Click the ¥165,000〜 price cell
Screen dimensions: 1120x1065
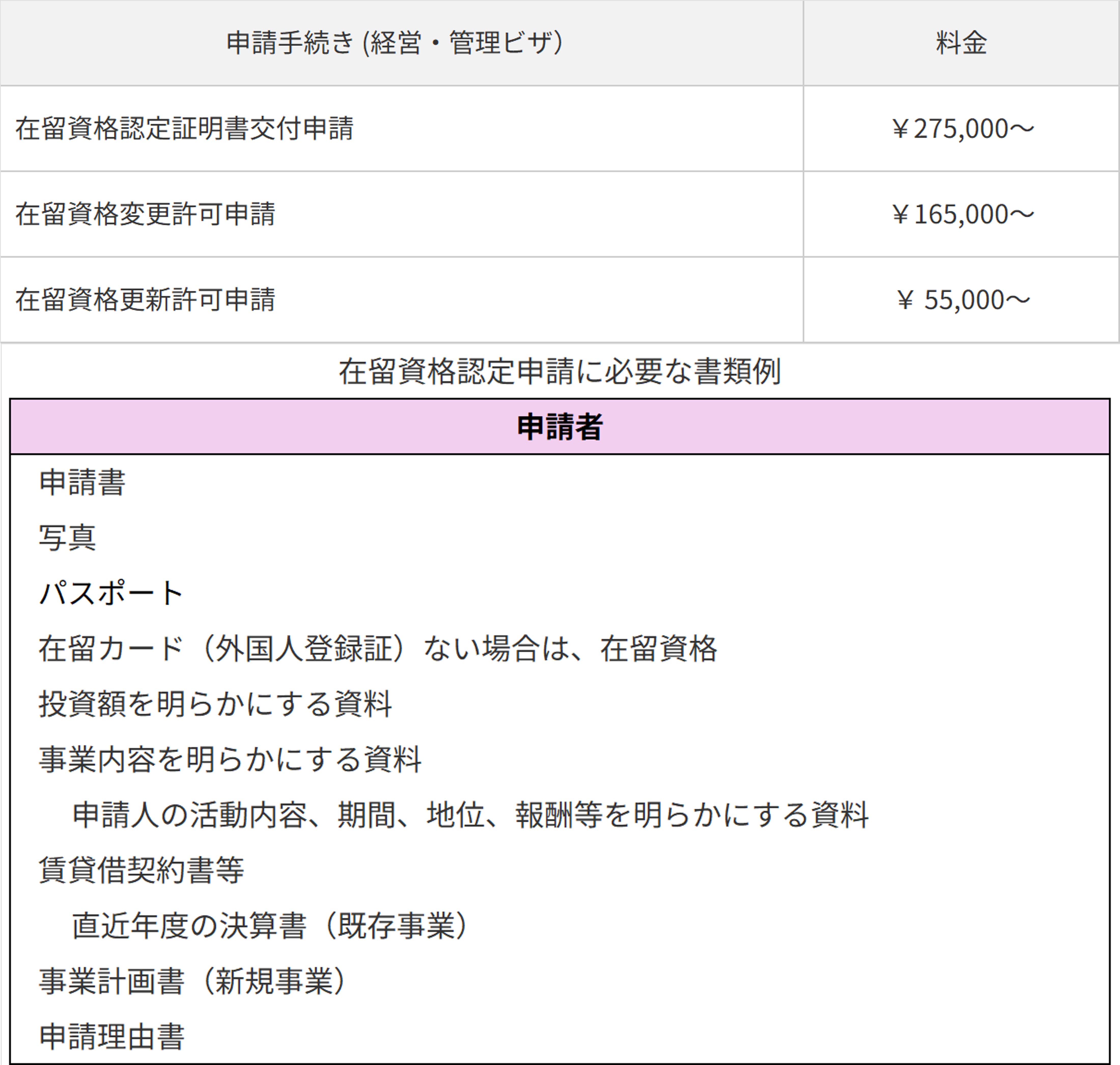click(x=962, y=215)
